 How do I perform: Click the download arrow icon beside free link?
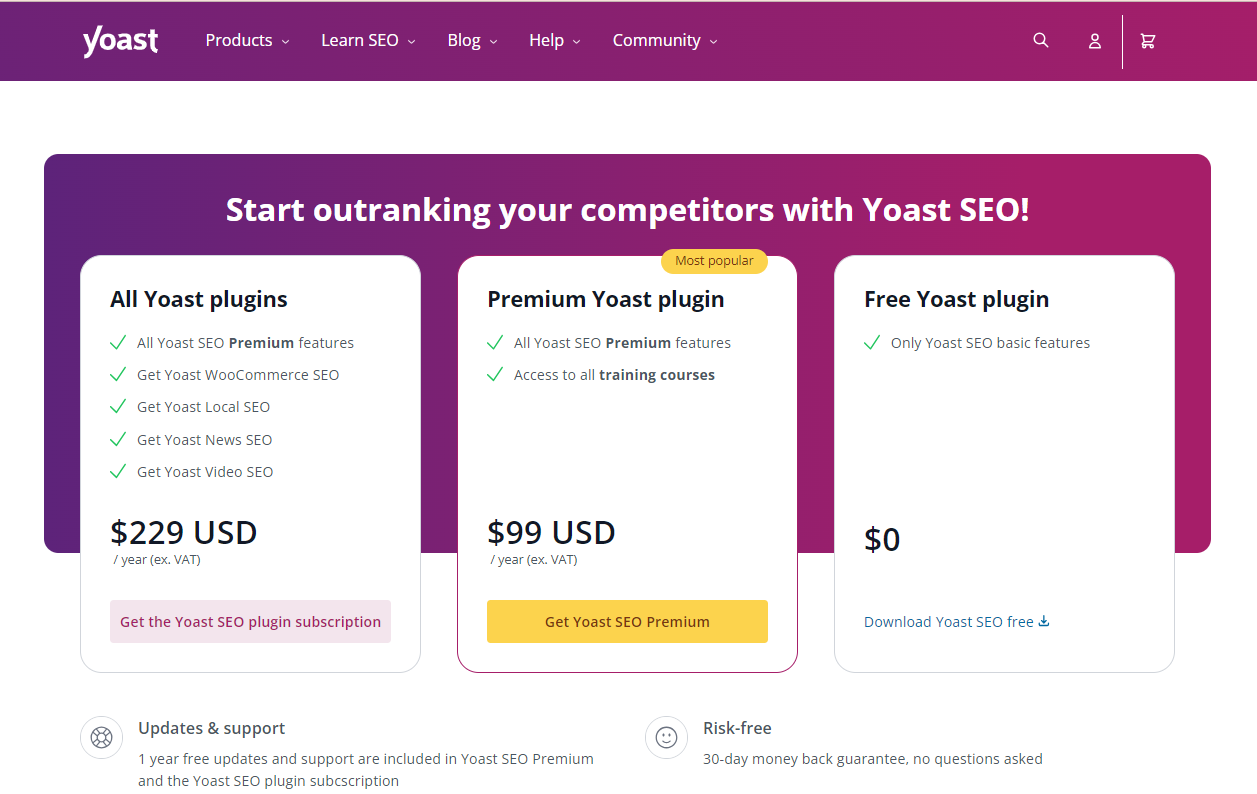(1044, 621)
